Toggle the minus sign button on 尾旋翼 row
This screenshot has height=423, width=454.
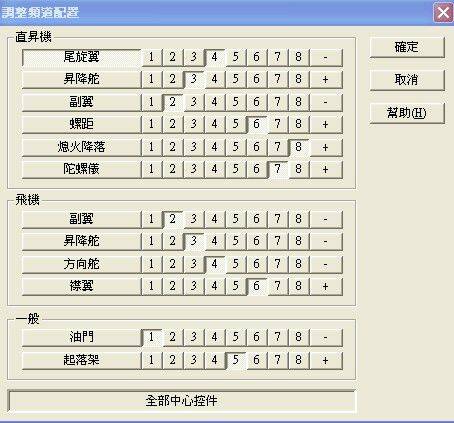tap(326, 57)
